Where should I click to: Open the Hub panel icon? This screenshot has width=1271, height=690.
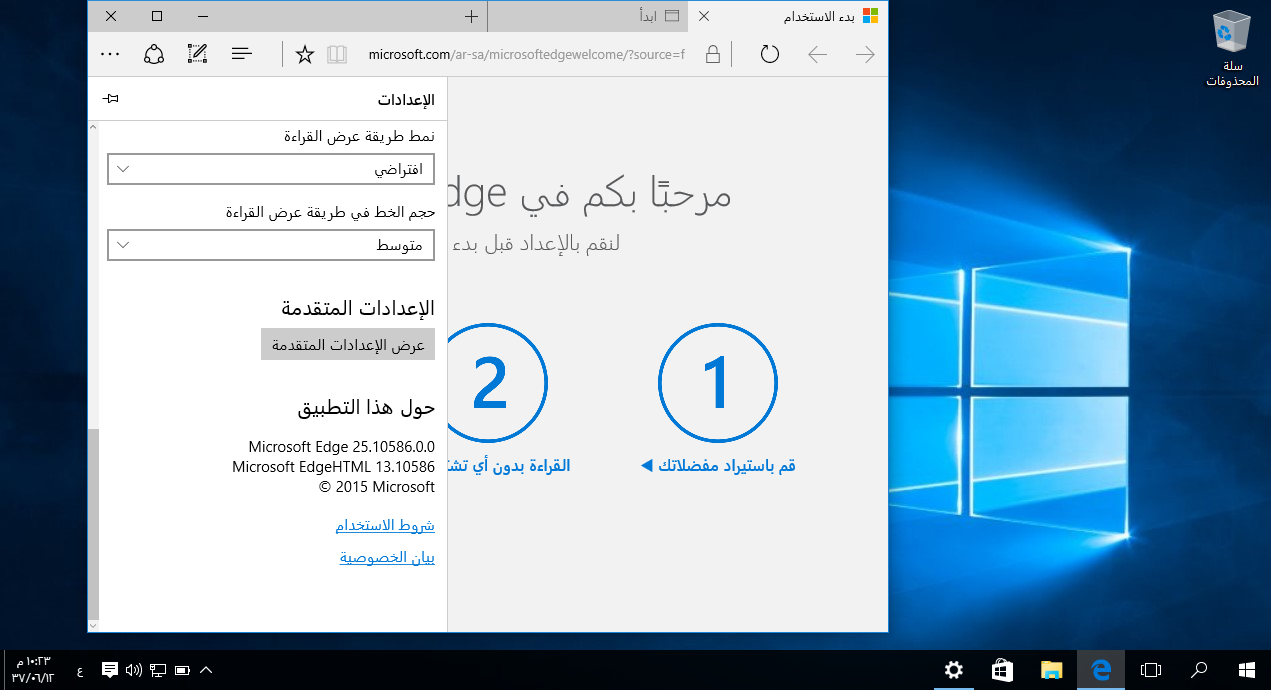click(241, 54)
